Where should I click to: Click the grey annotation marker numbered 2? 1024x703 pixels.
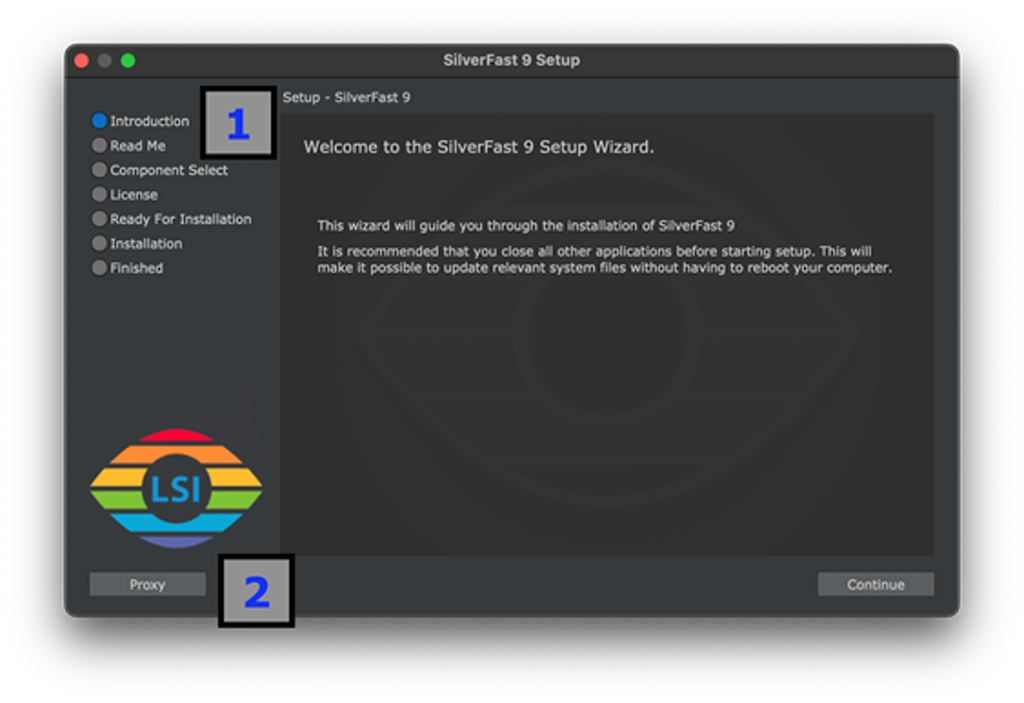coord(257,591)
